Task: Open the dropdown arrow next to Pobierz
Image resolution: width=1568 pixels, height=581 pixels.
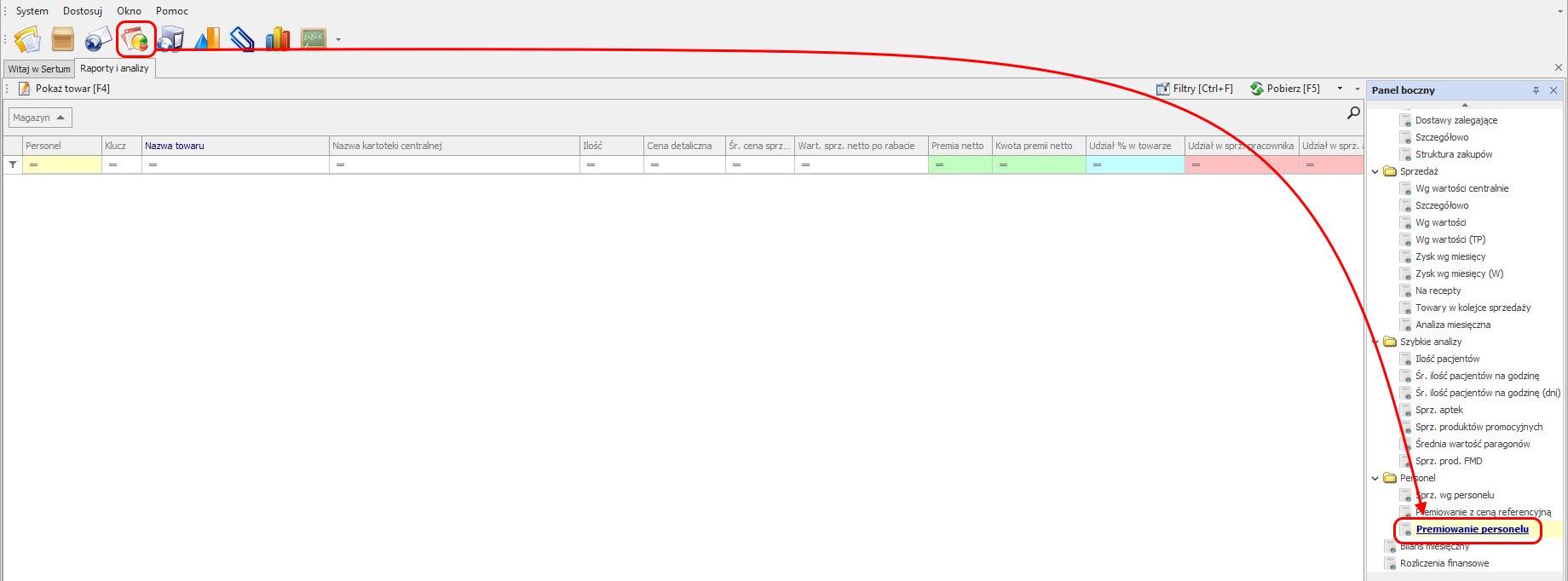Action: [1340, 89]
